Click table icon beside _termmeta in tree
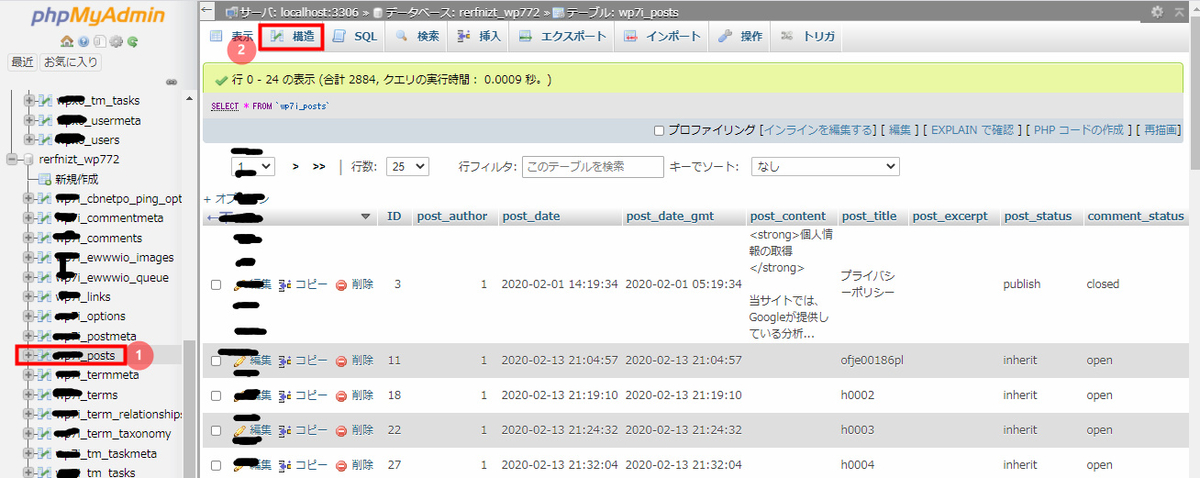 coord(45,375)
